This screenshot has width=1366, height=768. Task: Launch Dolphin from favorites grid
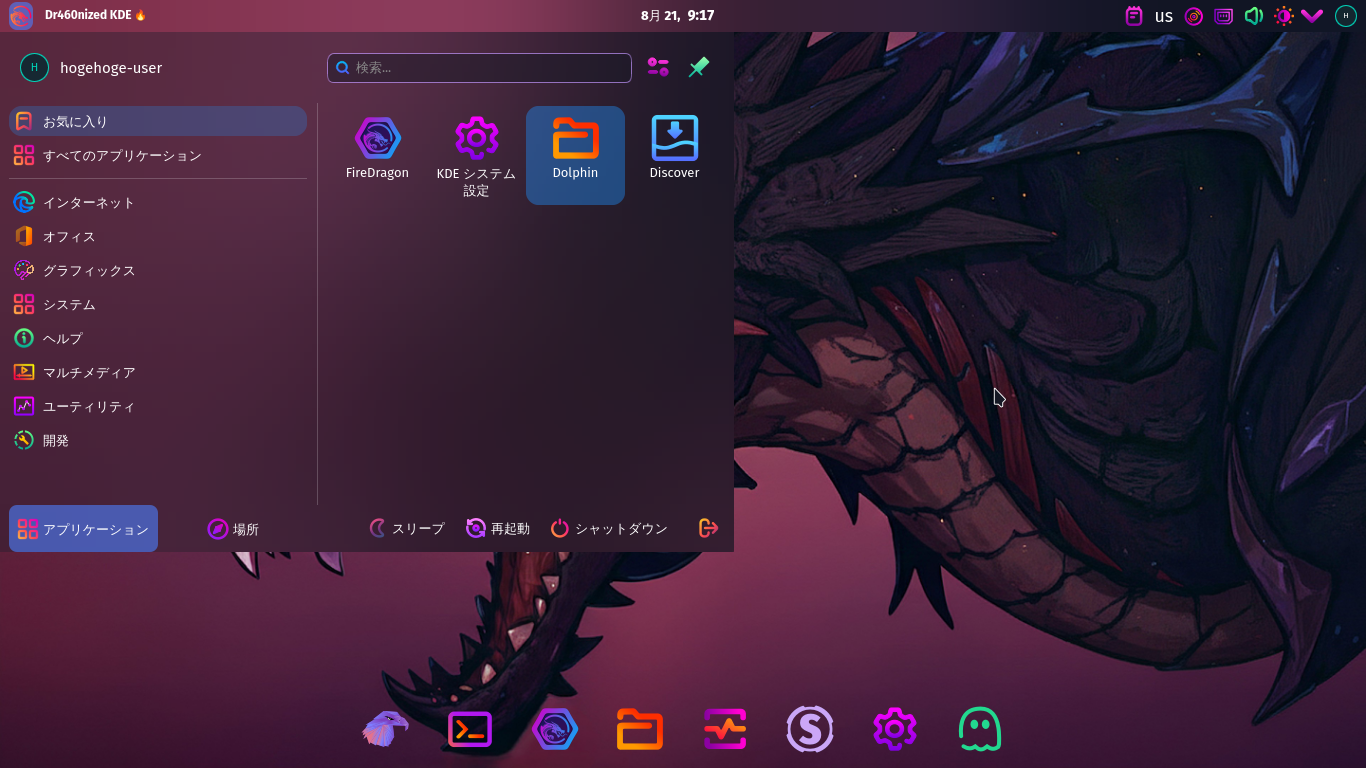click(x=575, y=155)
